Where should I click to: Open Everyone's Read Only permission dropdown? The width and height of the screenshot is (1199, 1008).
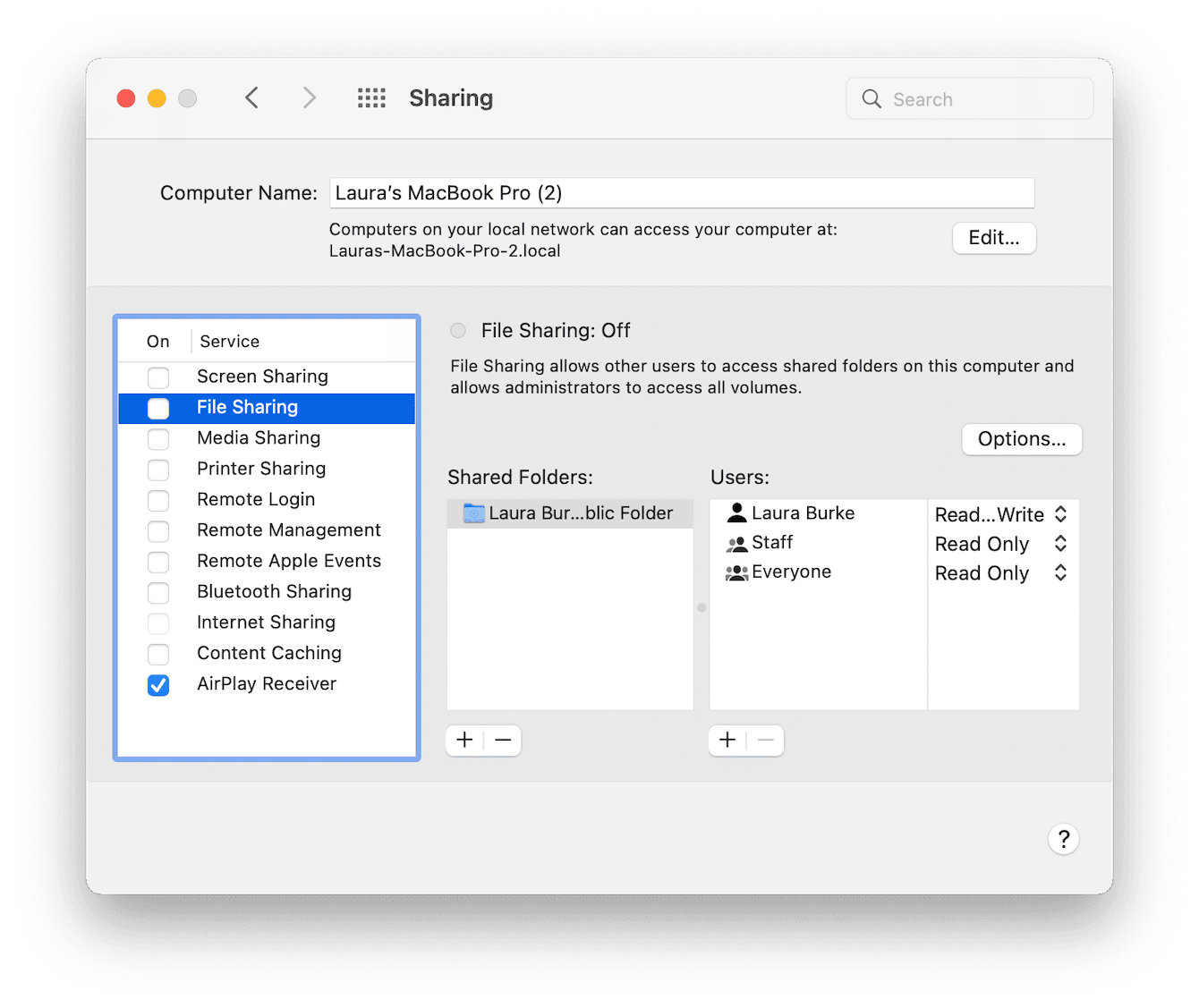point(1060,572)
